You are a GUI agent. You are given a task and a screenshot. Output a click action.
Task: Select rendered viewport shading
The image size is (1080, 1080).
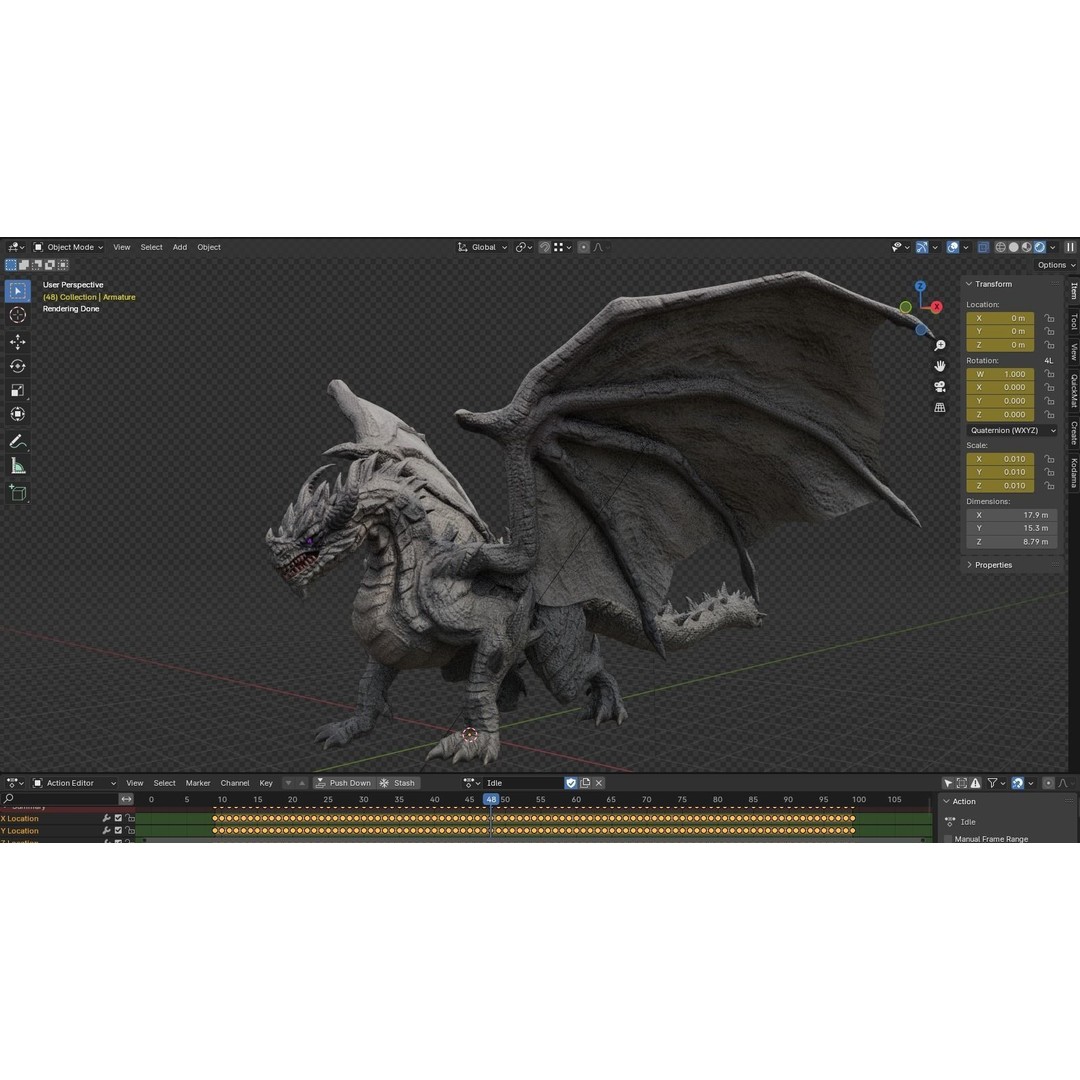pos(1039,247)
